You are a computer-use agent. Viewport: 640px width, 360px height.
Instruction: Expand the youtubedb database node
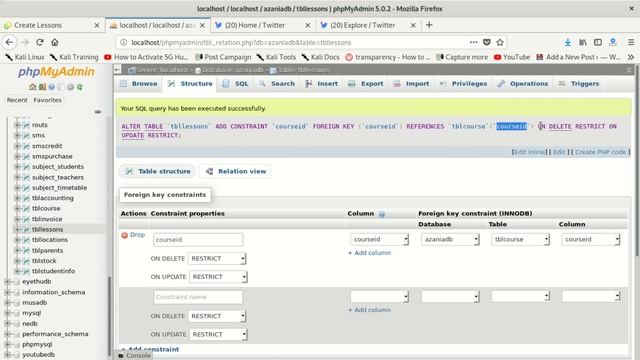tap(7, 355)
